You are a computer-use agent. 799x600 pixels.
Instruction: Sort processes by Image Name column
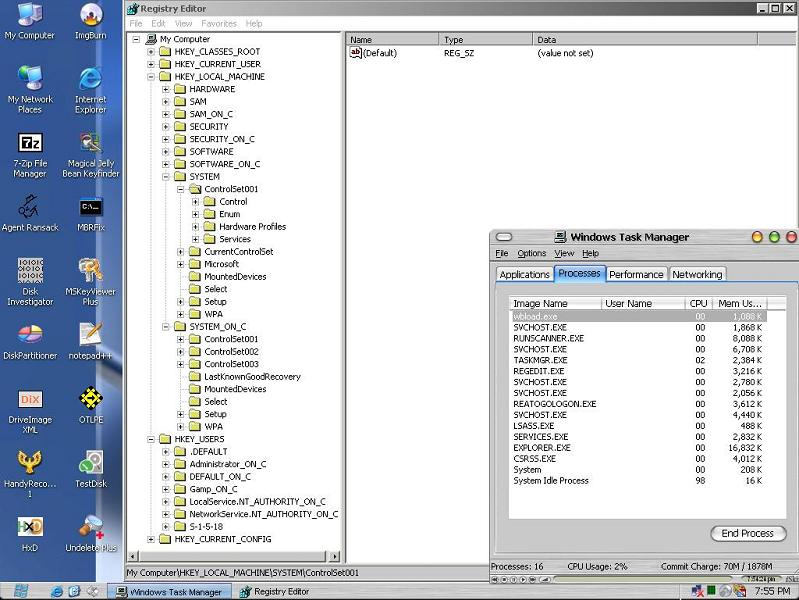[555, 303]
